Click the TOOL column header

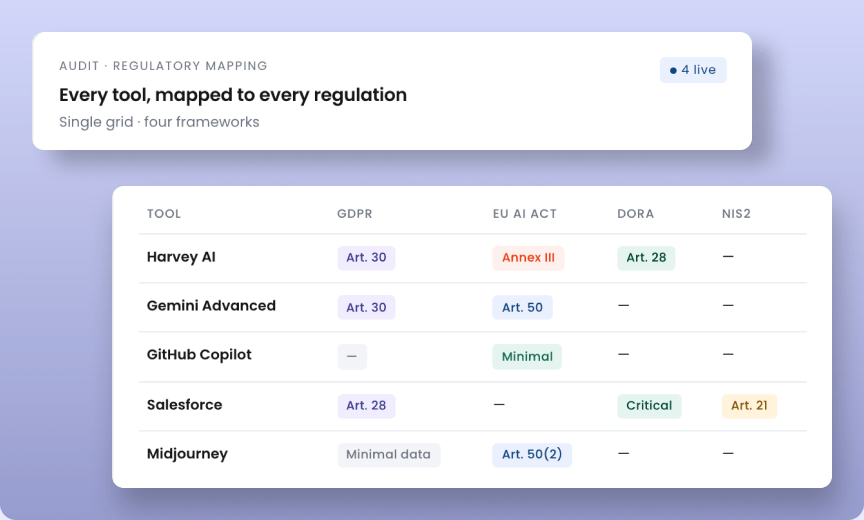[164, 214]
